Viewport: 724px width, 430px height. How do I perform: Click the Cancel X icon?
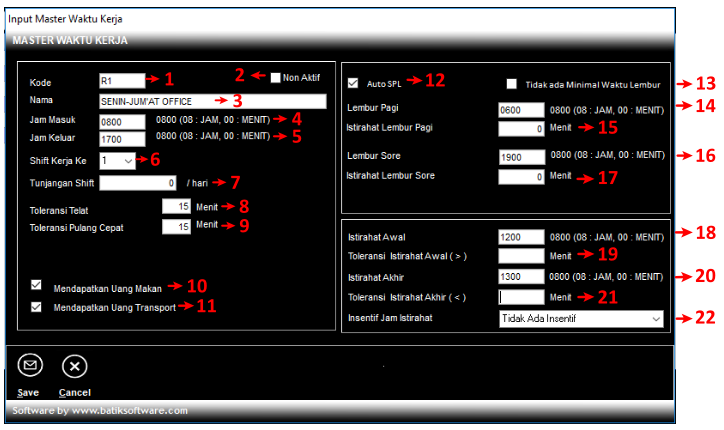(75, 366)
